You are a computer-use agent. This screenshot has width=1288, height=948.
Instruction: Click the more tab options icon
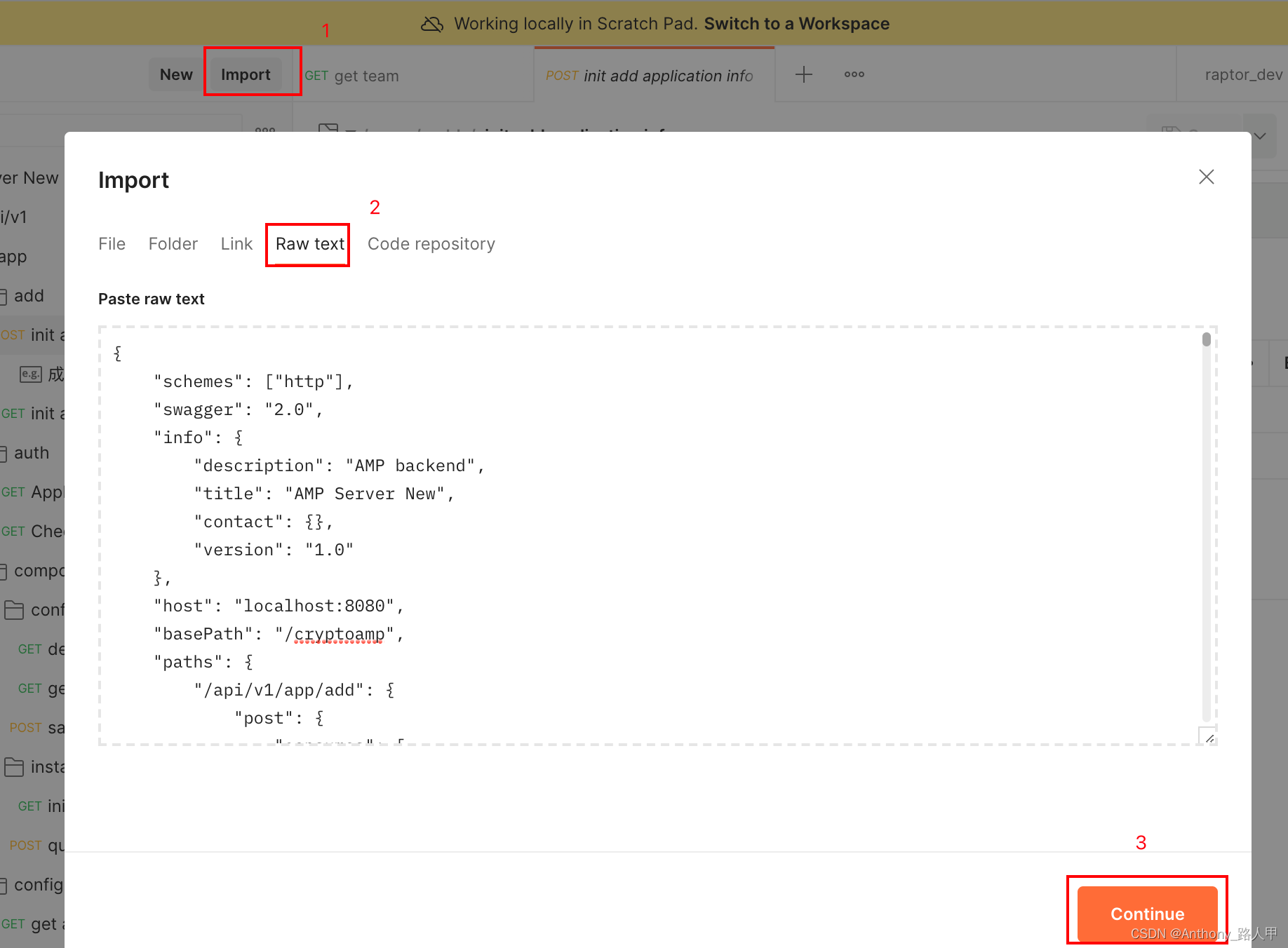pyautogui.click(x=854, y=74)
